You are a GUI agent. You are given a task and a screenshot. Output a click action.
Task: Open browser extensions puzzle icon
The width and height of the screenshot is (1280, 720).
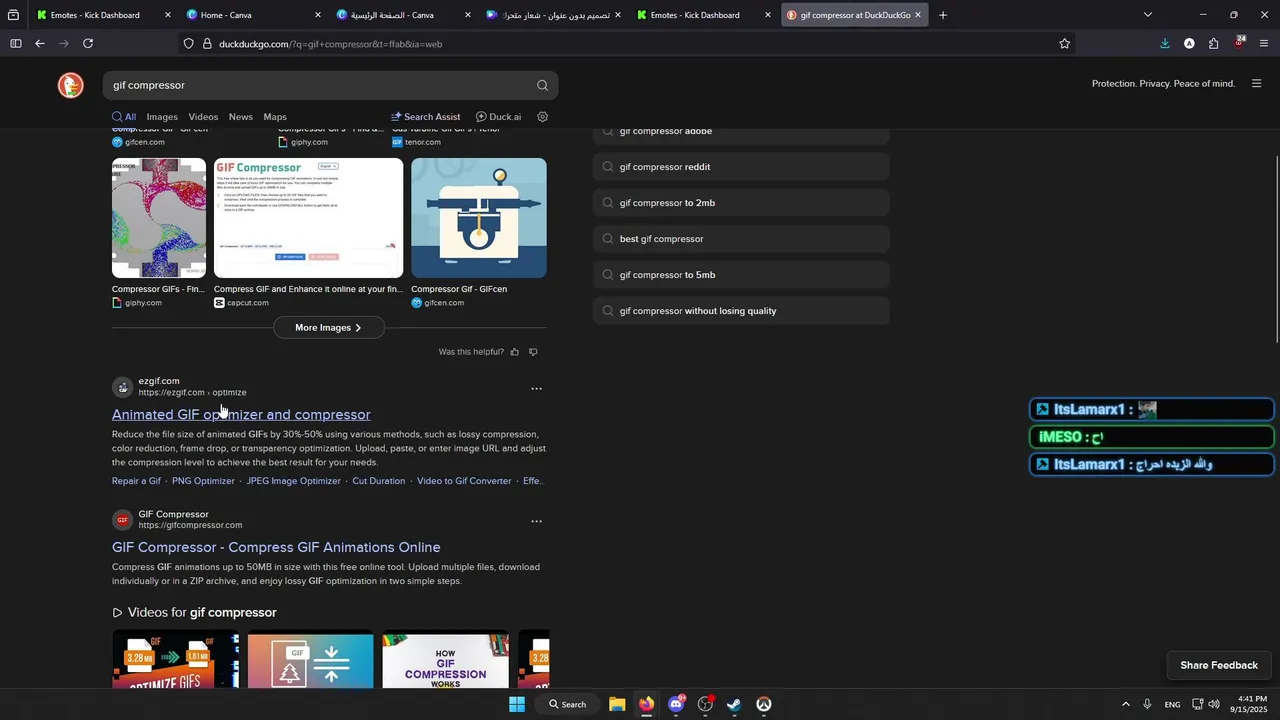(x=1213, y=44)
